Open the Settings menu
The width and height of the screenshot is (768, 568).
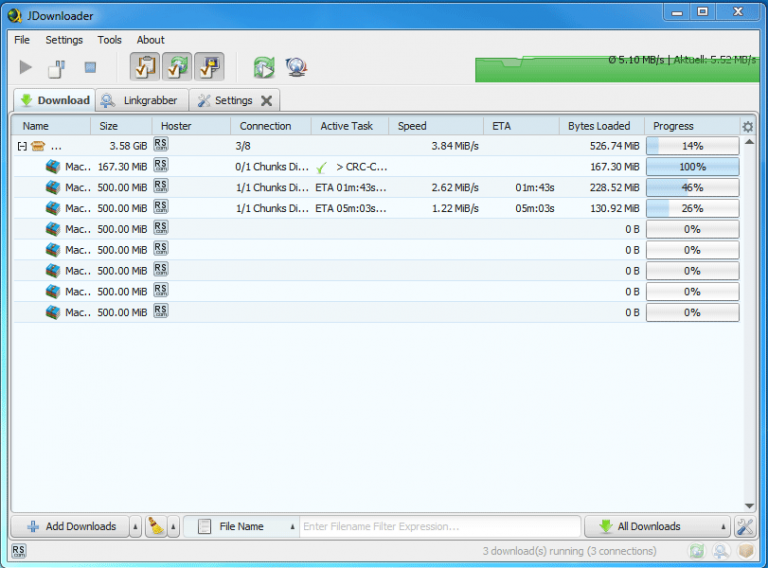[64, 40]
